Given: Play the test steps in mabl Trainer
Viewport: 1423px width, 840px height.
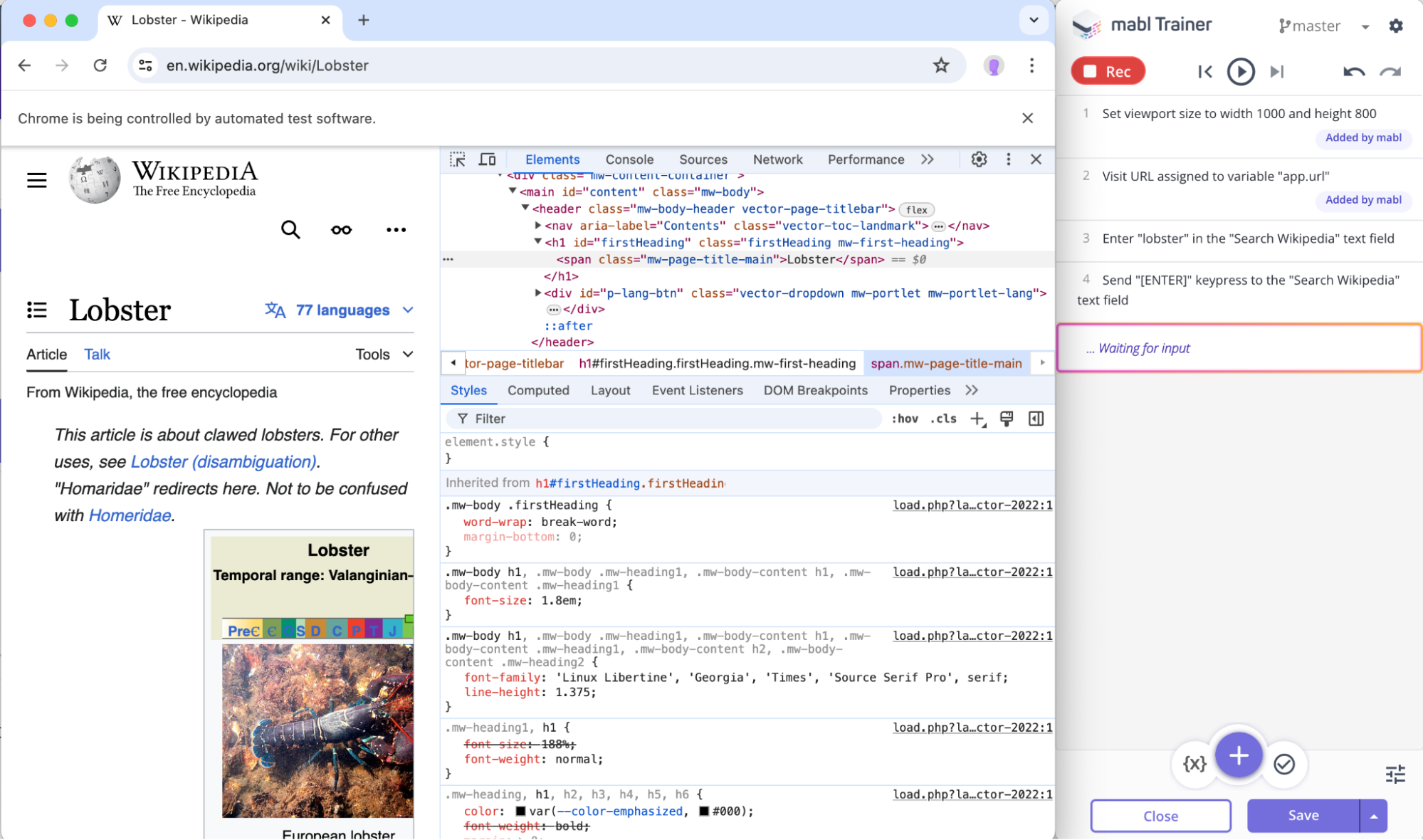Looking at the screenshot, I should [x=1240, y=71].
